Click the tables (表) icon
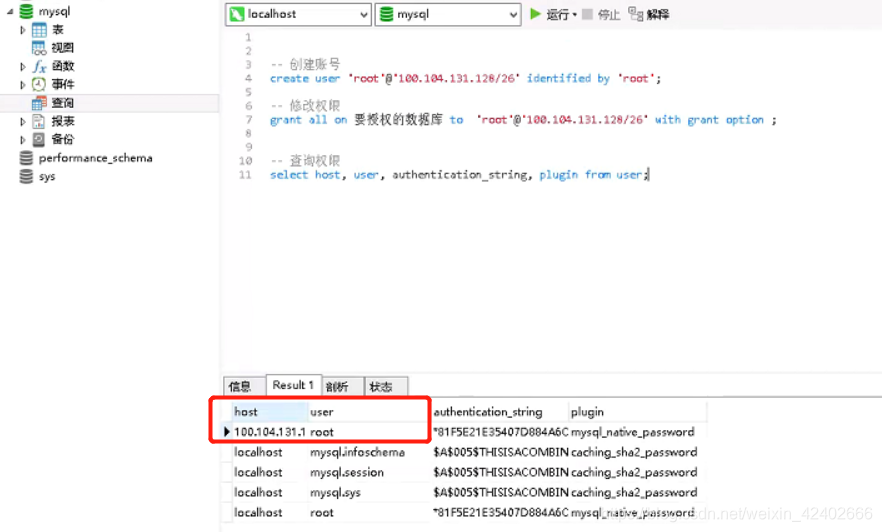The image size is (882, 532). tap(39, 30)
